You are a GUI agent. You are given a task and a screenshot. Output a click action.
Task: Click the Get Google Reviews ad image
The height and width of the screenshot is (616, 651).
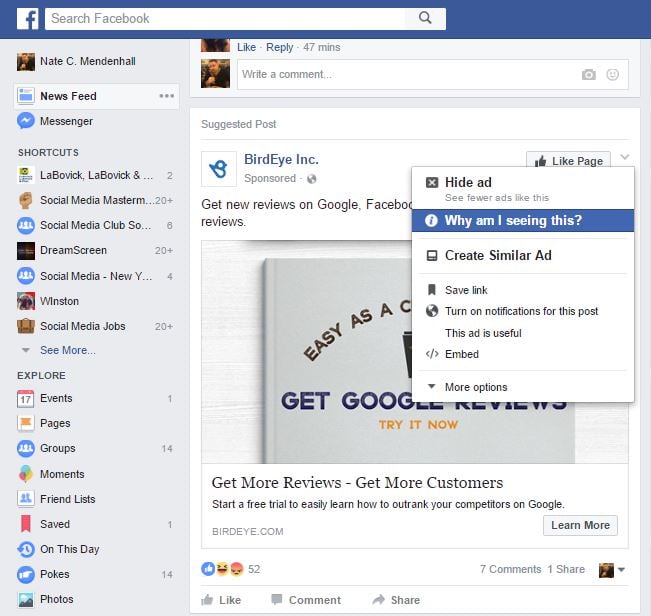coord(306,352)
